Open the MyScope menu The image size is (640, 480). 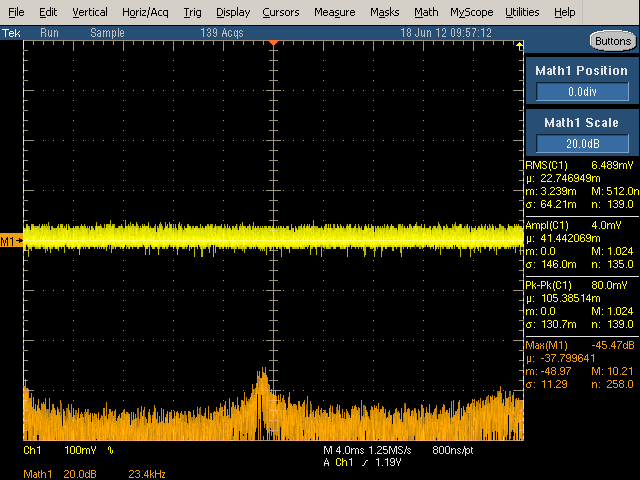(472, 12)
